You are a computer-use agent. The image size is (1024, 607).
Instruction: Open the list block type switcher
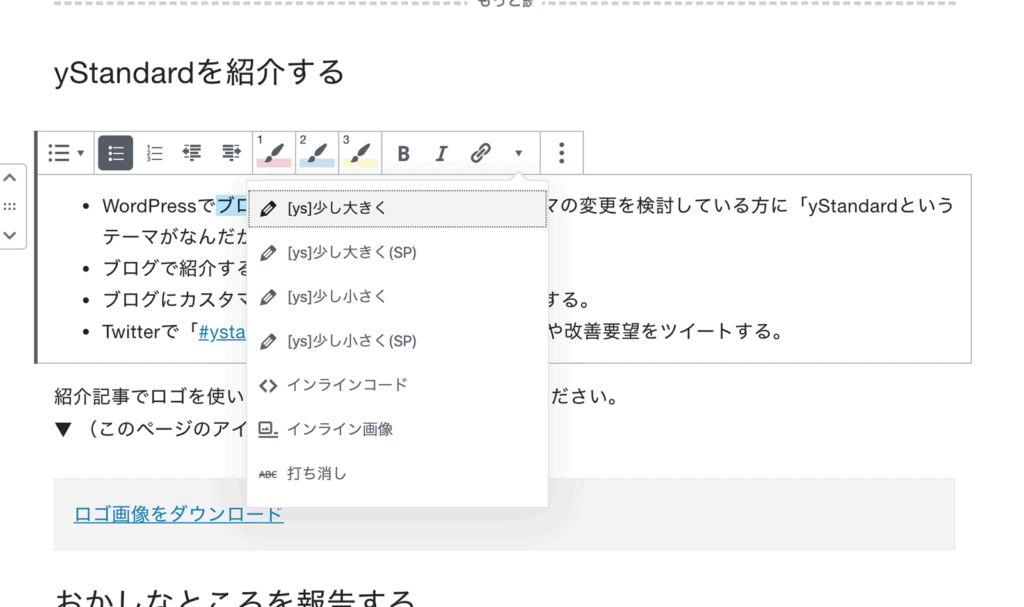point(66,153)
